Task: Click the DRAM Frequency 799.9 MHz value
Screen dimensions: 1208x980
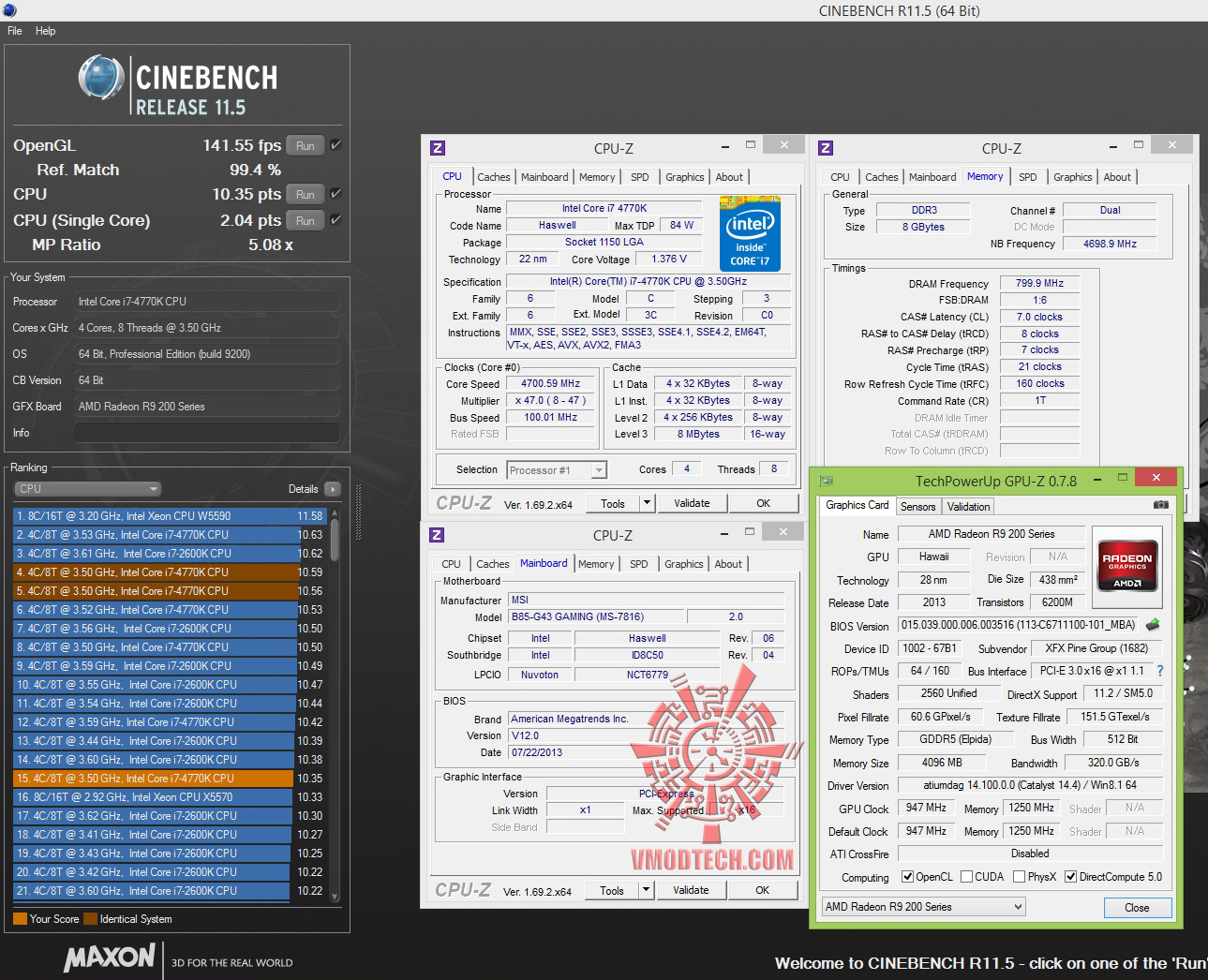Action: pyautogui.click(x=1039, y=283)
